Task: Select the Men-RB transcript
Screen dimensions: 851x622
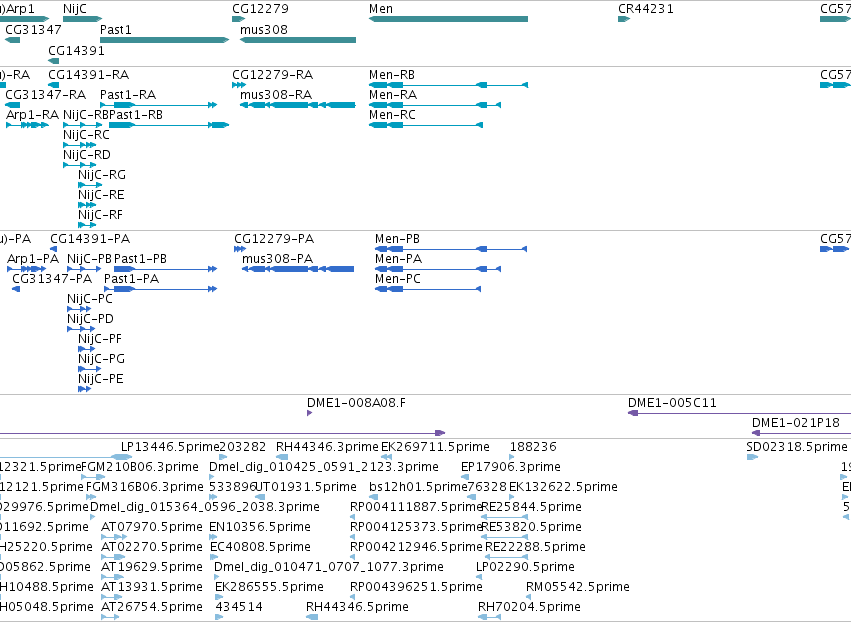Action: pos(448,85)
